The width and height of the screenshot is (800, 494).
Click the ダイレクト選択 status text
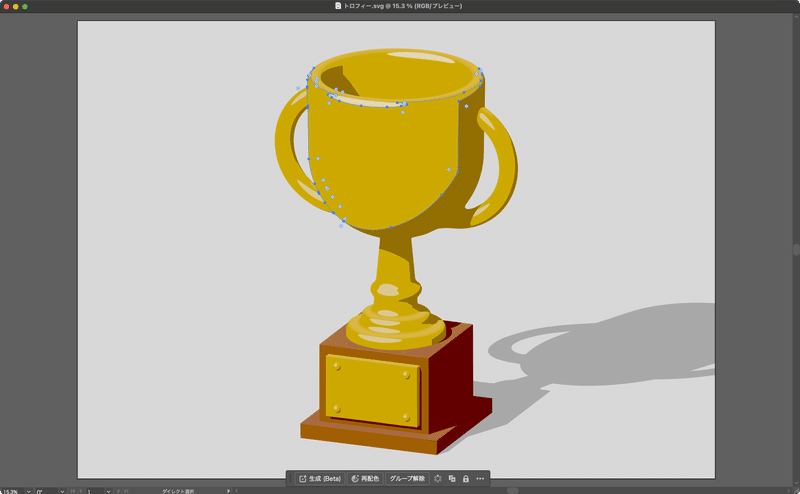point(178,491)
